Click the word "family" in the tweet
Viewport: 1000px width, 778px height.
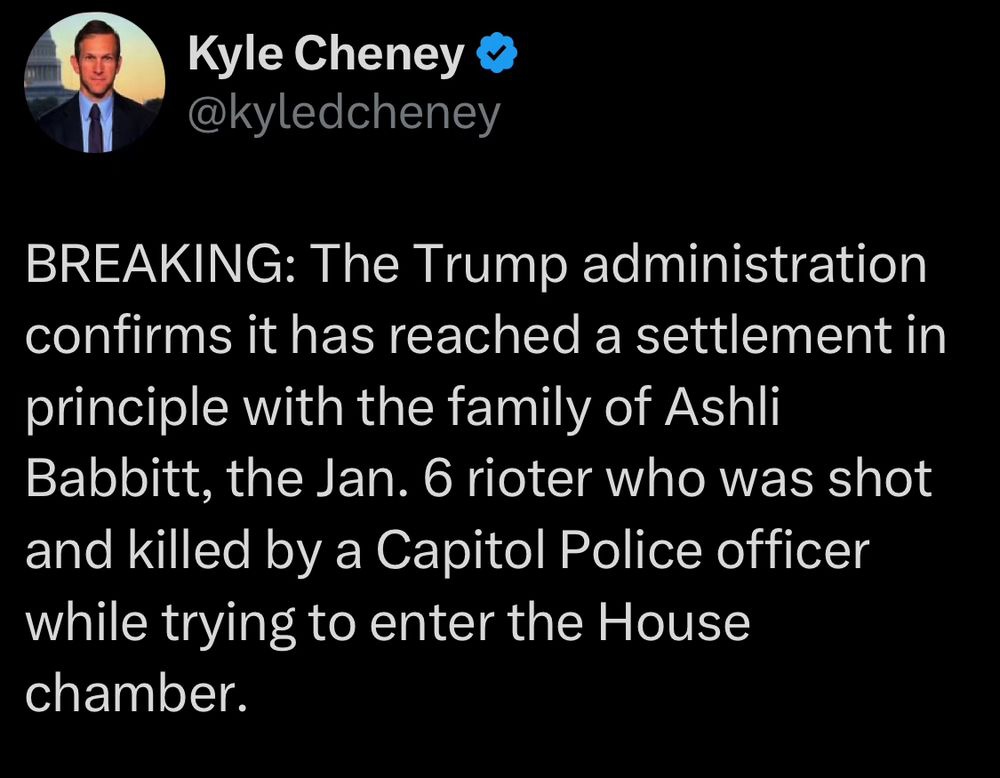point(518,408)
